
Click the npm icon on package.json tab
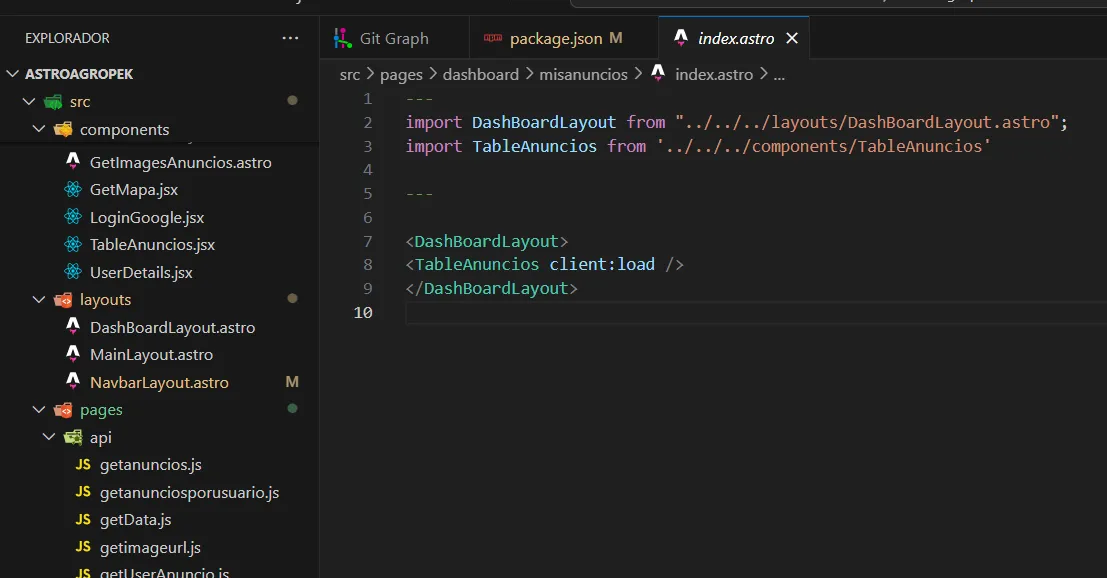click(x=493, y=38)
